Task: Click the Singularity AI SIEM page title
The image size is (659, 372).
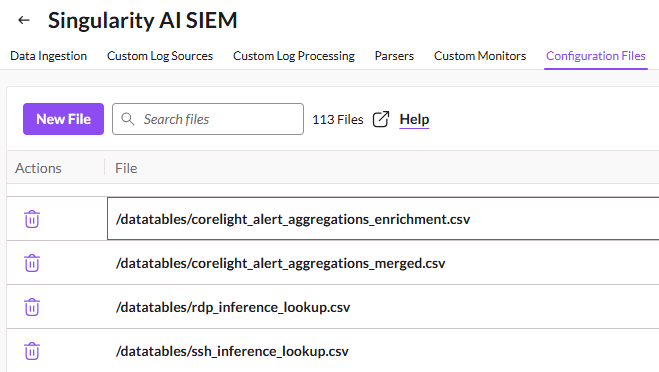Action: tap(142, 20)
